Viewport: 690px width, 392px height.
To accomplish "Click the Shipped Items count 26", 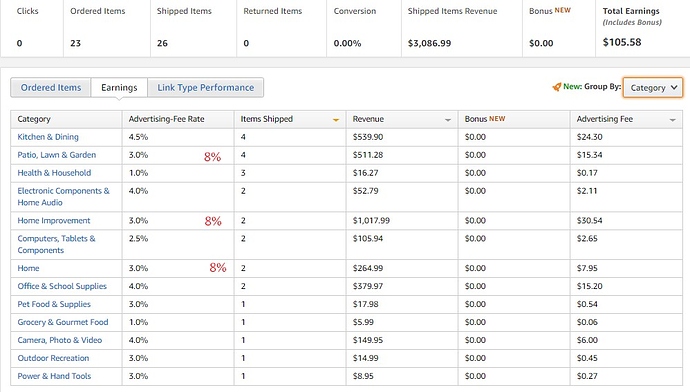I will 162,43.
